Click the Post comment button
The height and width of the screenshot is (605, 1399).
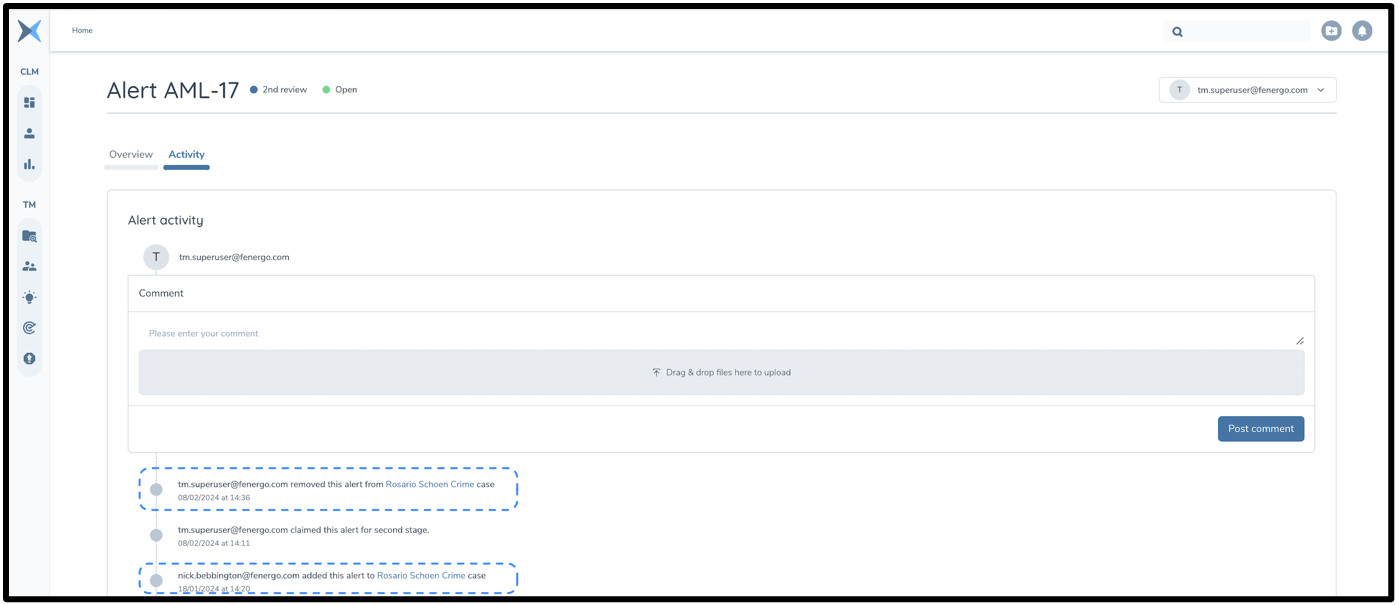(1260, 429)
